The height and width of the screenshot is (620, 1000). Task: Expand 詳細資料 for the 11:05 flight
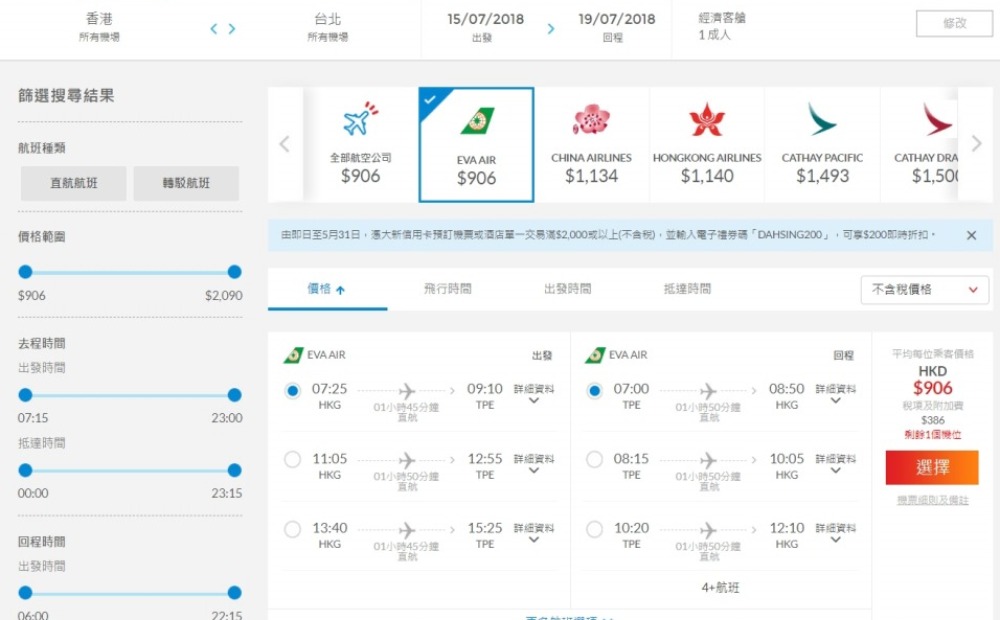pos(534,464)
